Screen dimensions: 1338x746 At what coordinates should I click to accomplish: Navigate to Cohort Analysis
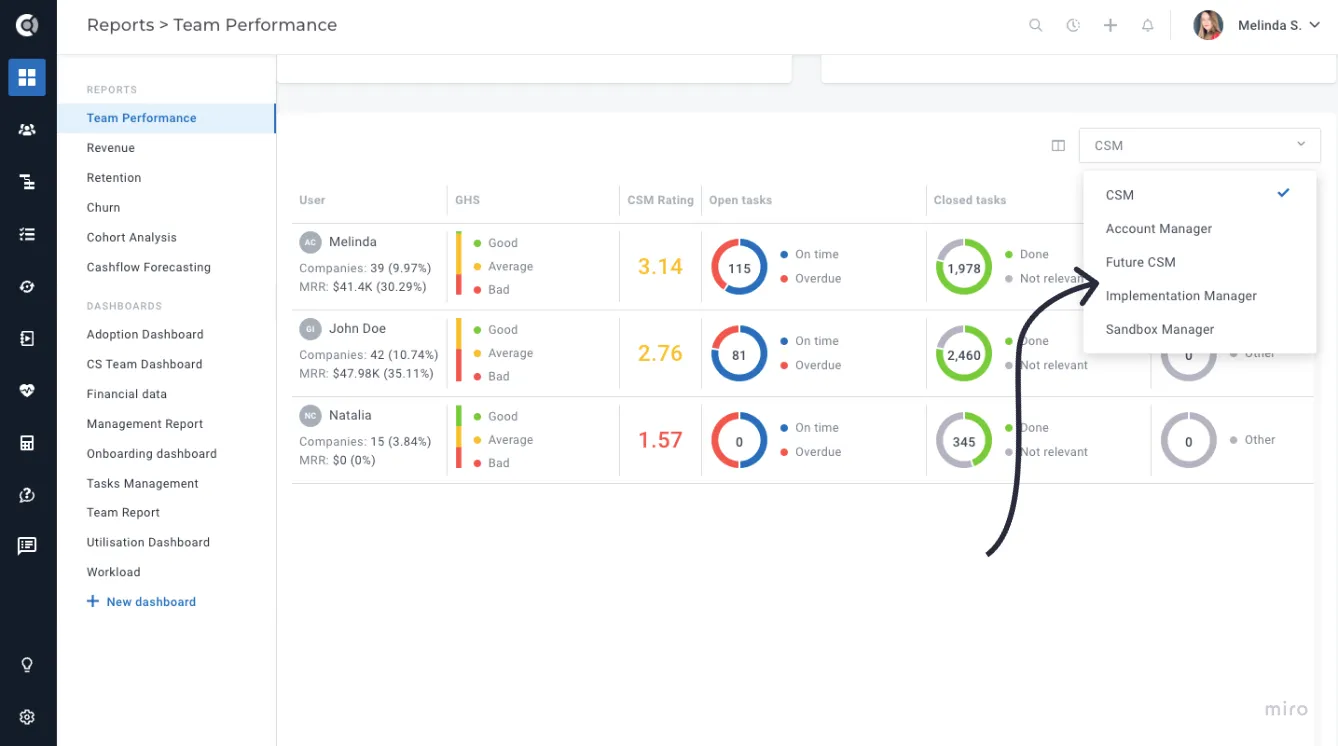click(132, 238)
